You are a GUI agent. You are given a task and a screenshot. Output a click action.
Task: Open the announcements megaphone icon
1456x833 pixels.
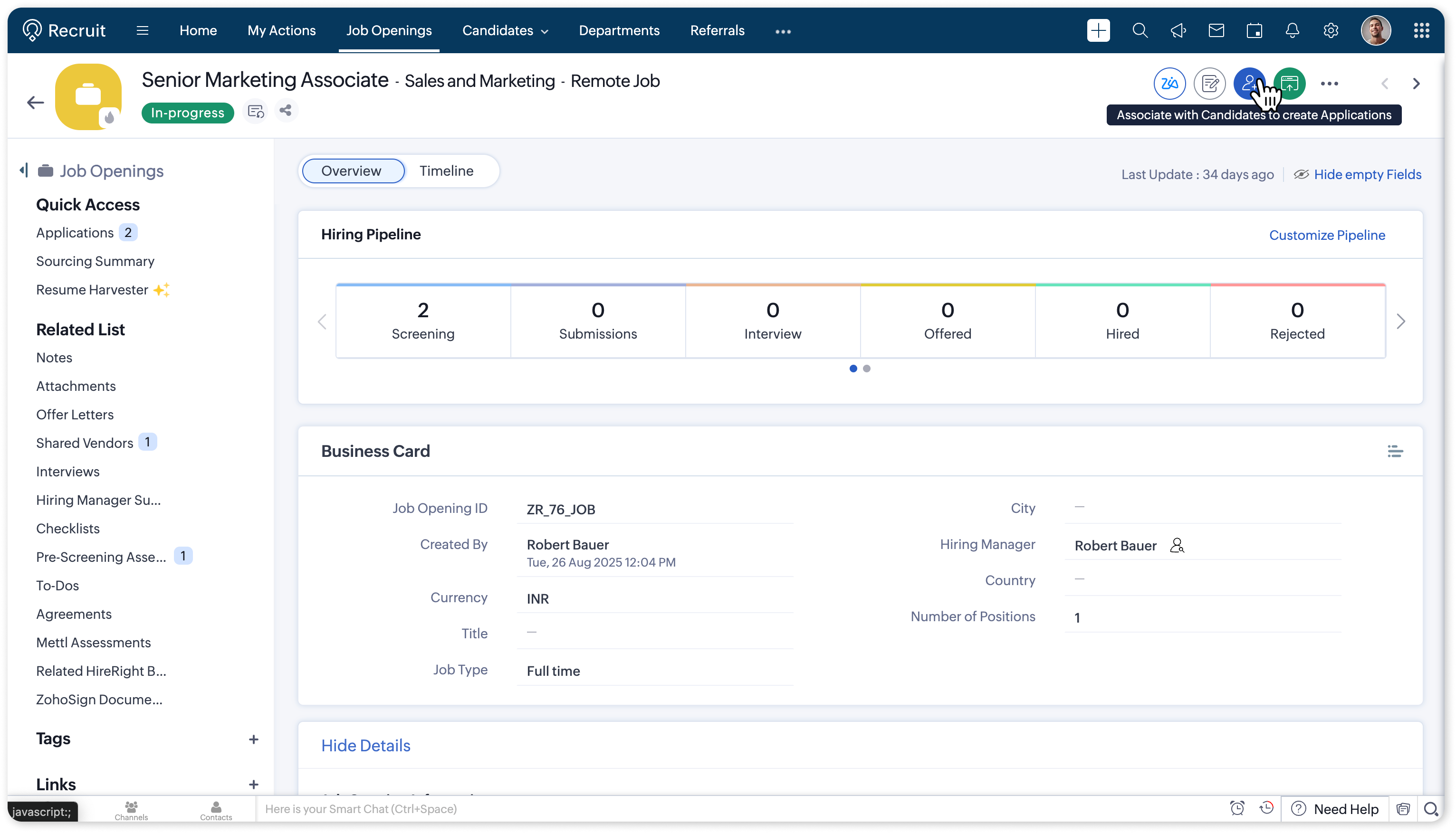point(1178,30)
